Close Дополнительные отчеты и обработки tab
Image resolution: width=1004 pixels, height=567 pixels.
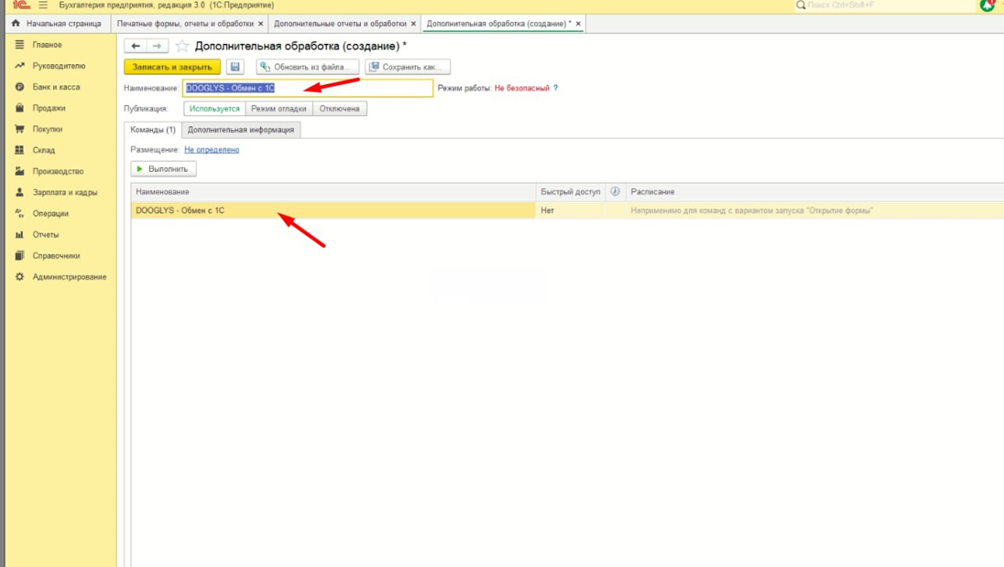point(413,24)
